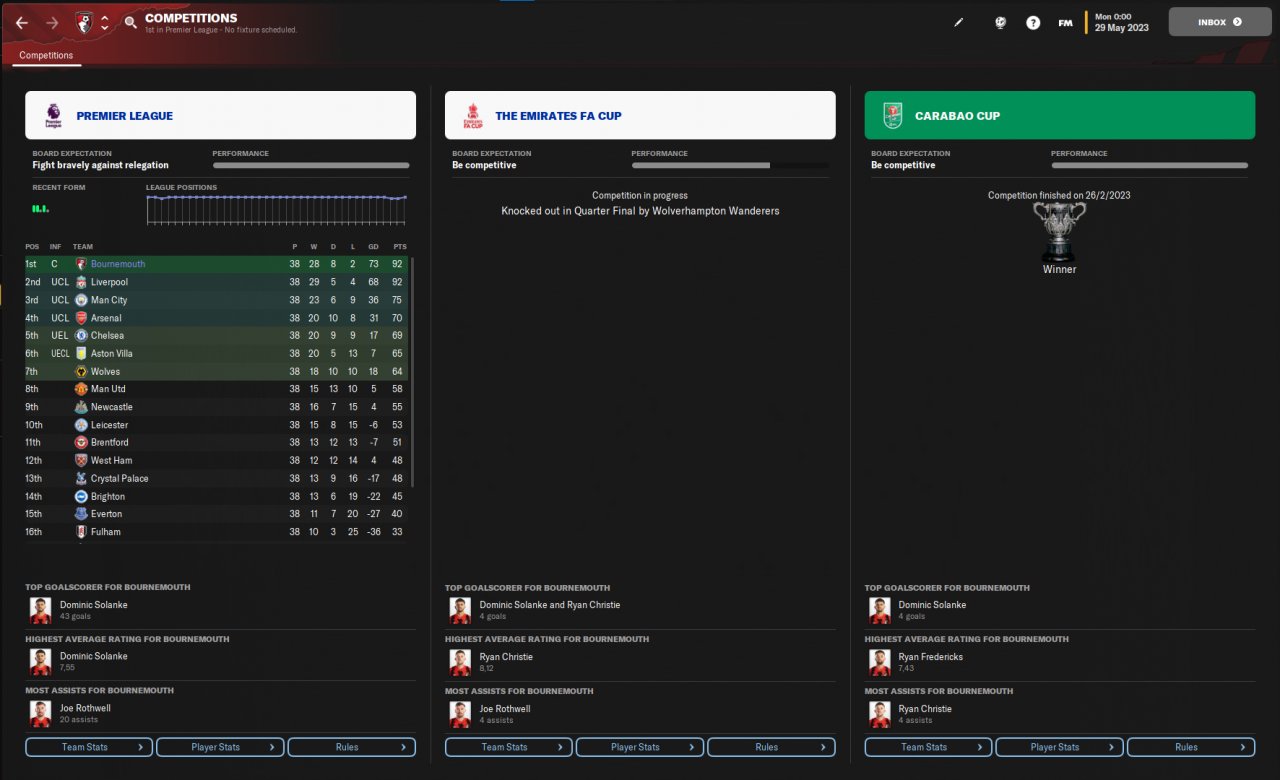
Task: Open The Emirates FA Cup header
Action: [x=640, y=115]
